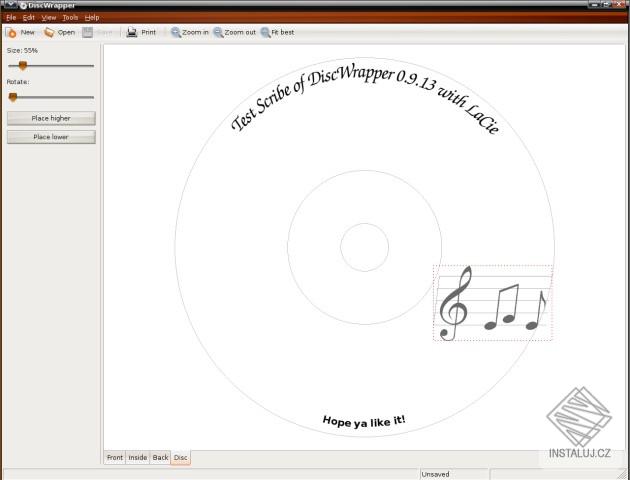This screenshot has height=480, width=630.
Task: Click the Fit best magnifier icon
Action: [265, 33]
